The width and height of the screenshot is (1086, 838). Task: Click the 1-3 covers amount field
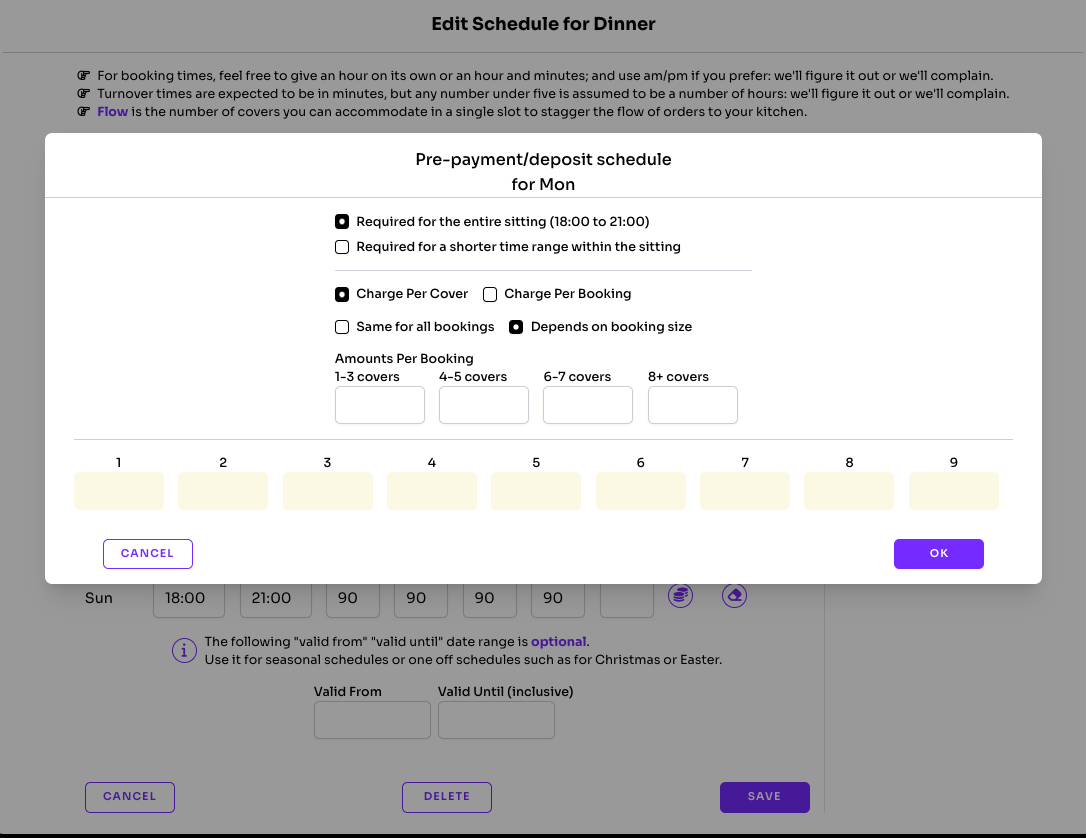380,405
